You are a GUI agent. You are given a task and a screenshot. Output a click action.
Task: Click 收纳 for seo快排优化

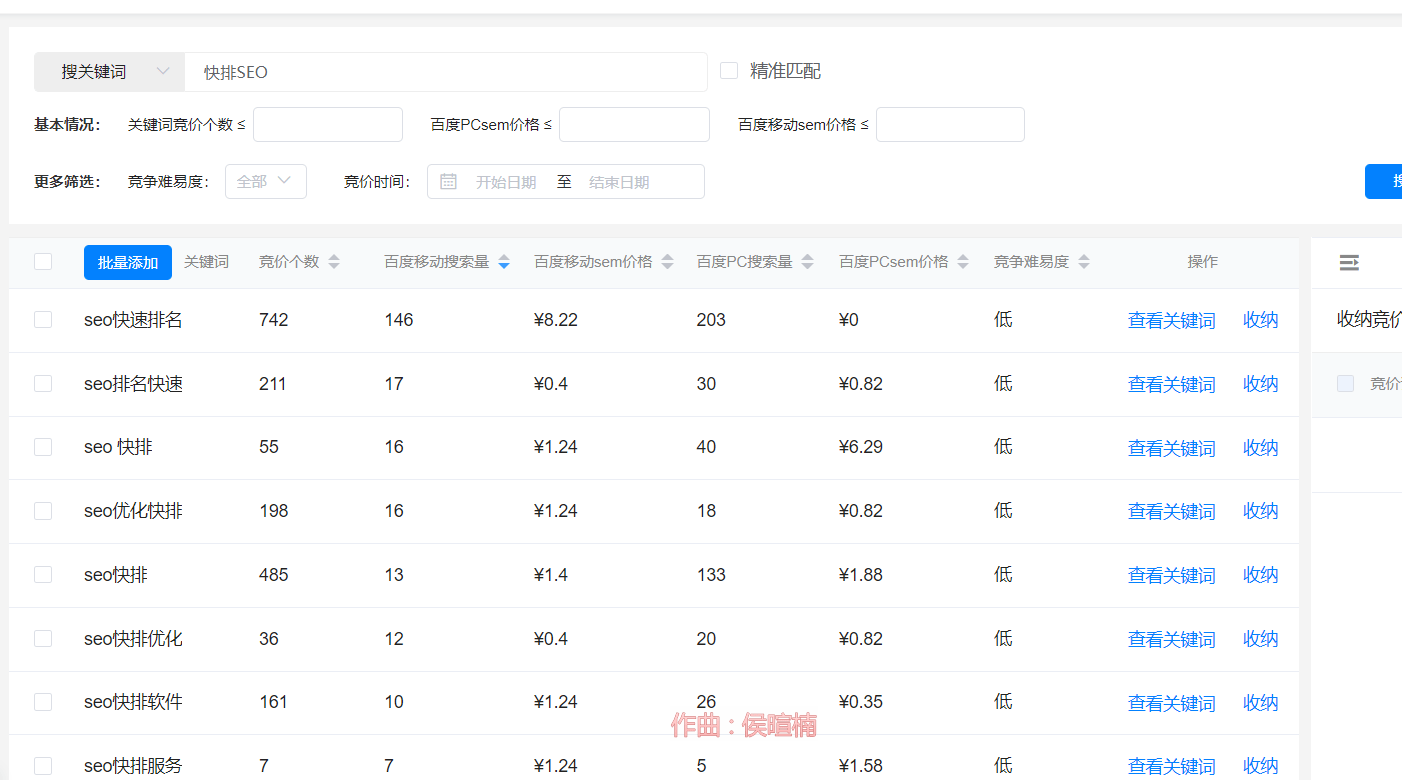pyautogui.click(x=1260, y=639)
